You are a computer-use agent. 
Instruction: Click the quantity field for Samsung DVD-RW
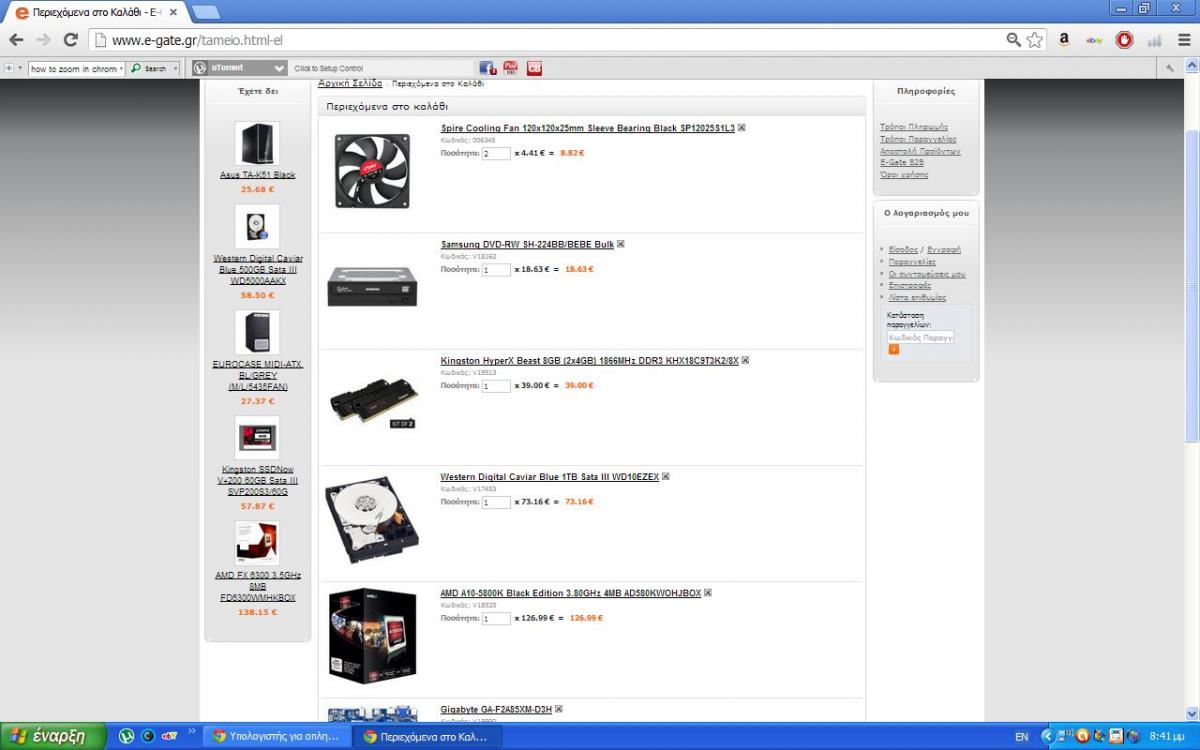[x=496, y=270]
